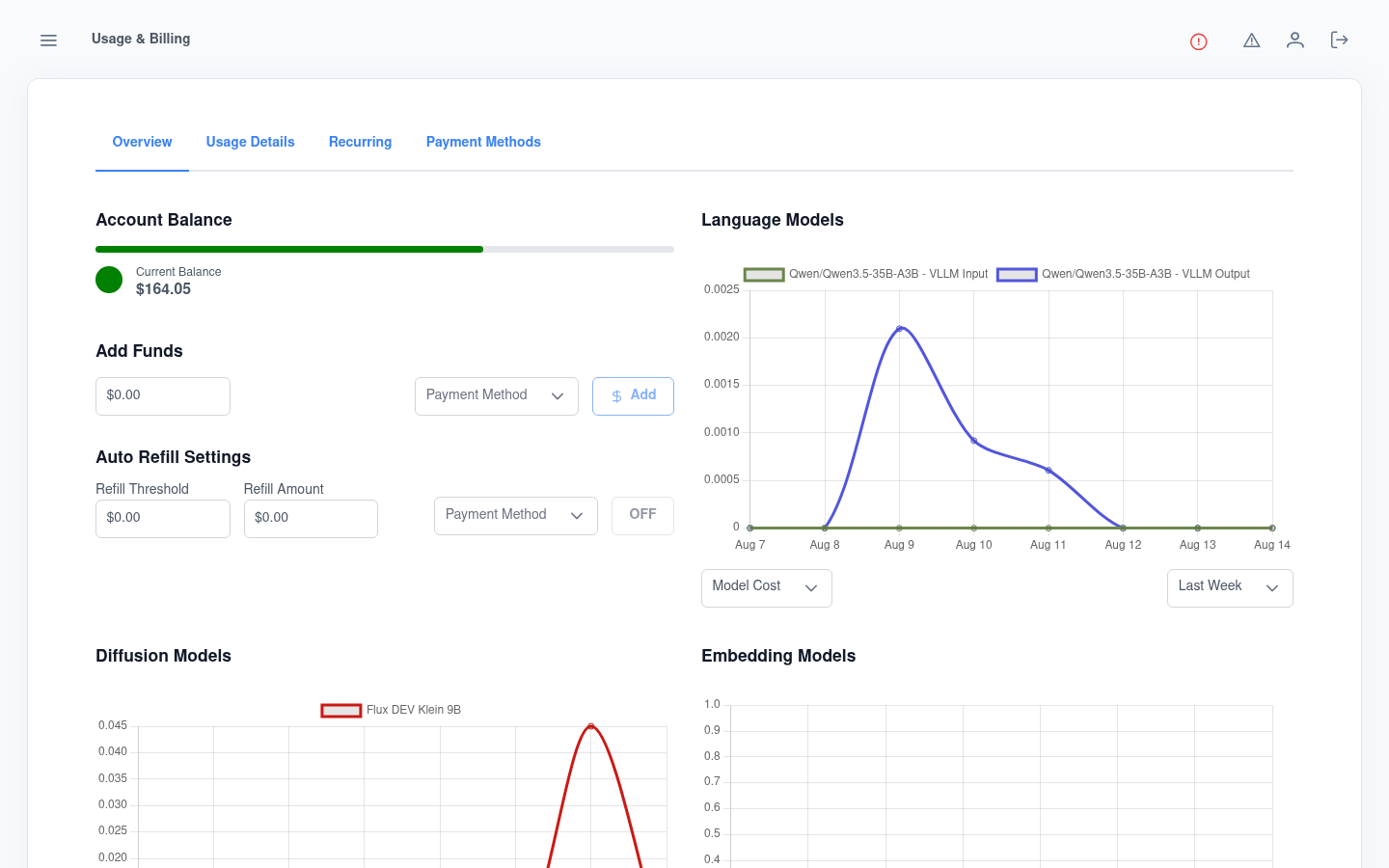Click the Aug 10 VLLM Output data point

coord(974,441)
